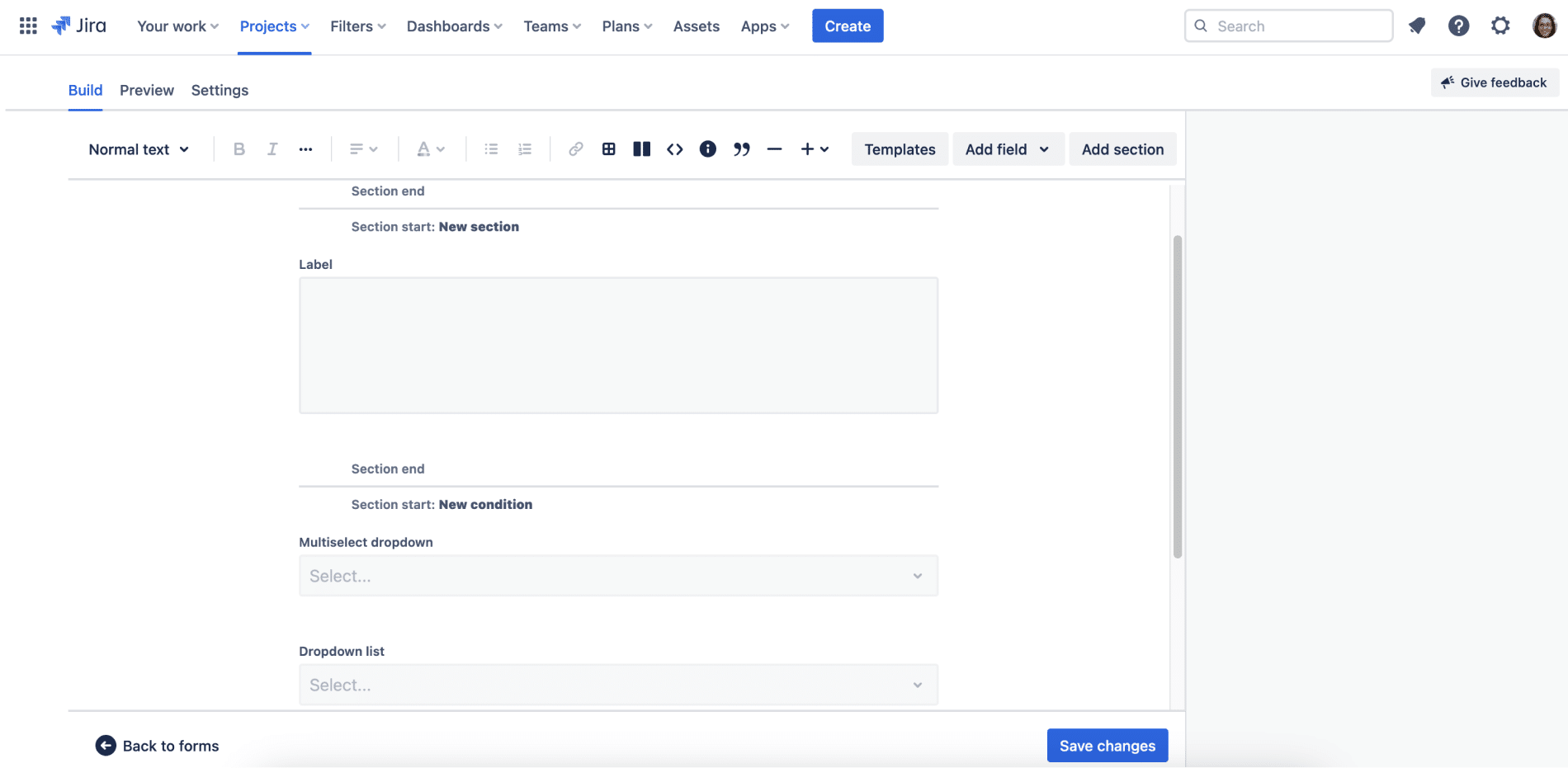The width and height of the screenshot is (1568, 768).
Task: Insert a table
Action: click(609, 149)
